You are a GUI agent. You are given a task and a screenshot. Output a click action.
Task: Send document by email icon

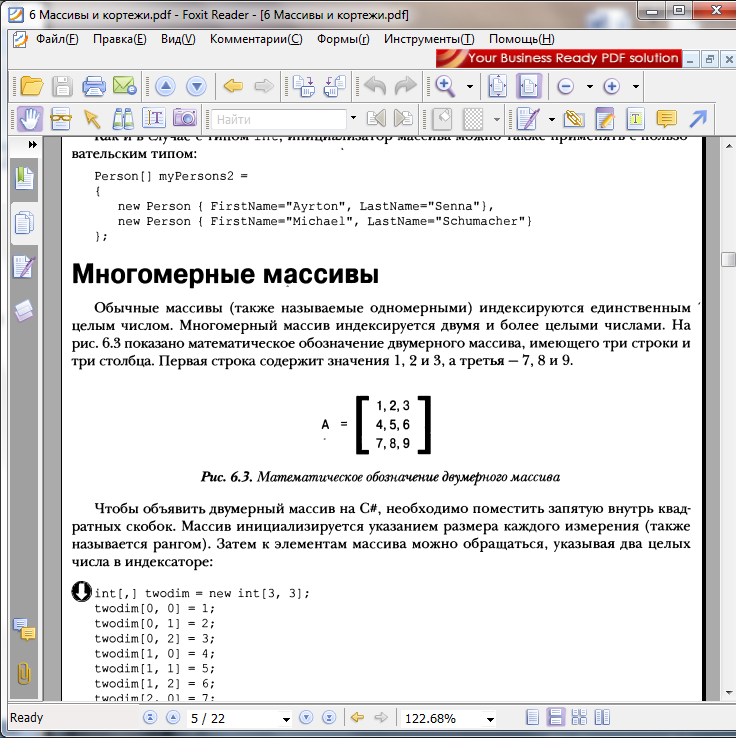tap(125, 86)
